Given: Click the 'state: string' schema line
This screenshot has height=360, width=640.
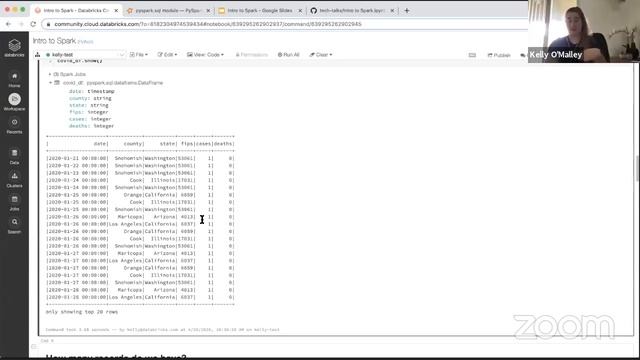Looking at the screenshot, I should 88,105.
